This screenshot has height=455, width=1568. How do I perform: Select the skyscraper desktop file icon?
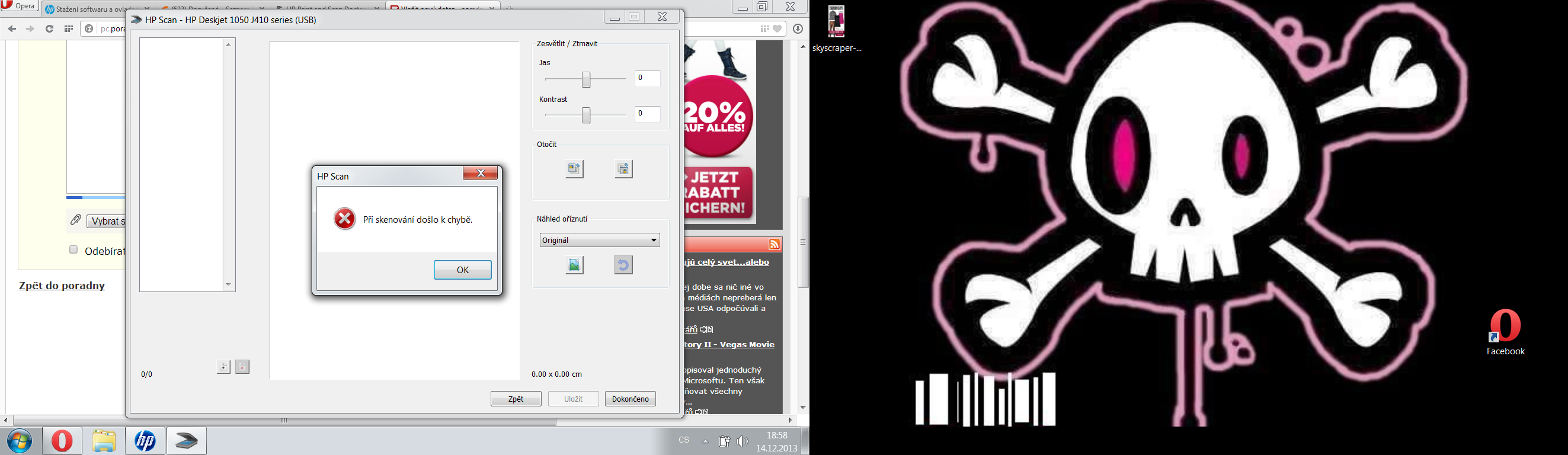837,28
